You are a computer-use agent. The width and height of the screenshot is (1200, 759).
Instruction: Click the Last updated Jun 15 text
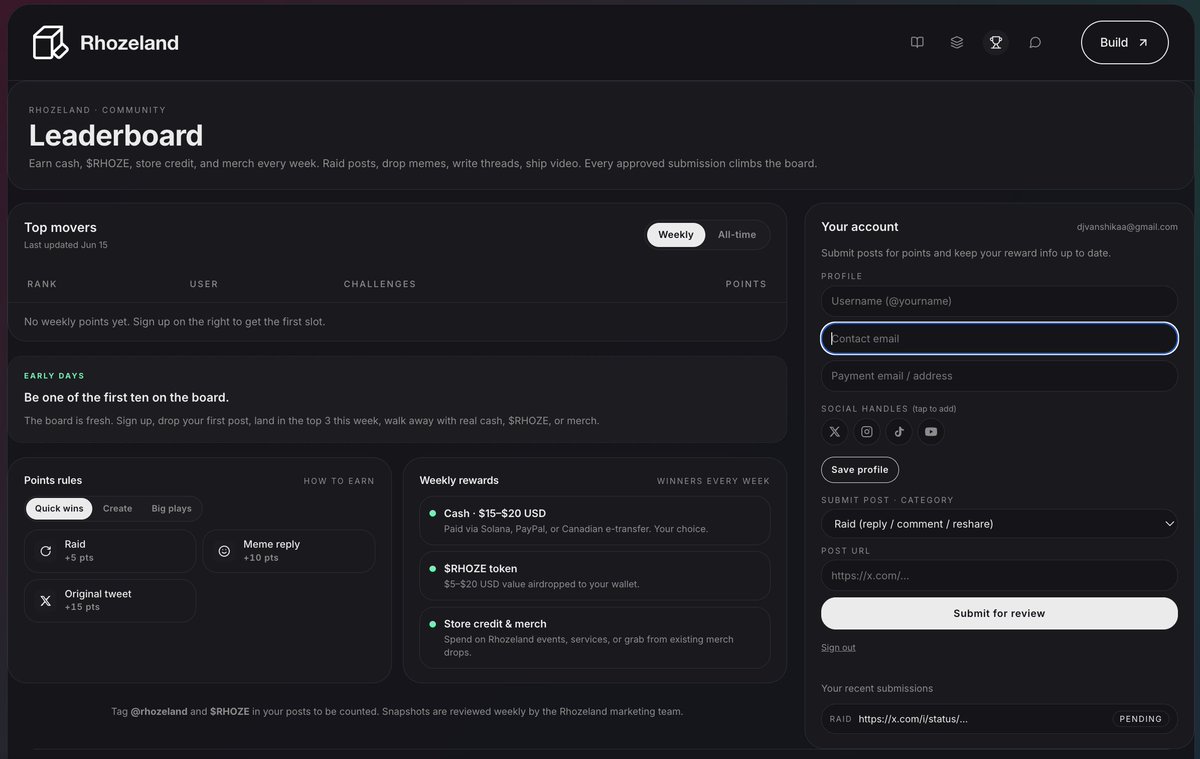(66, 245)
